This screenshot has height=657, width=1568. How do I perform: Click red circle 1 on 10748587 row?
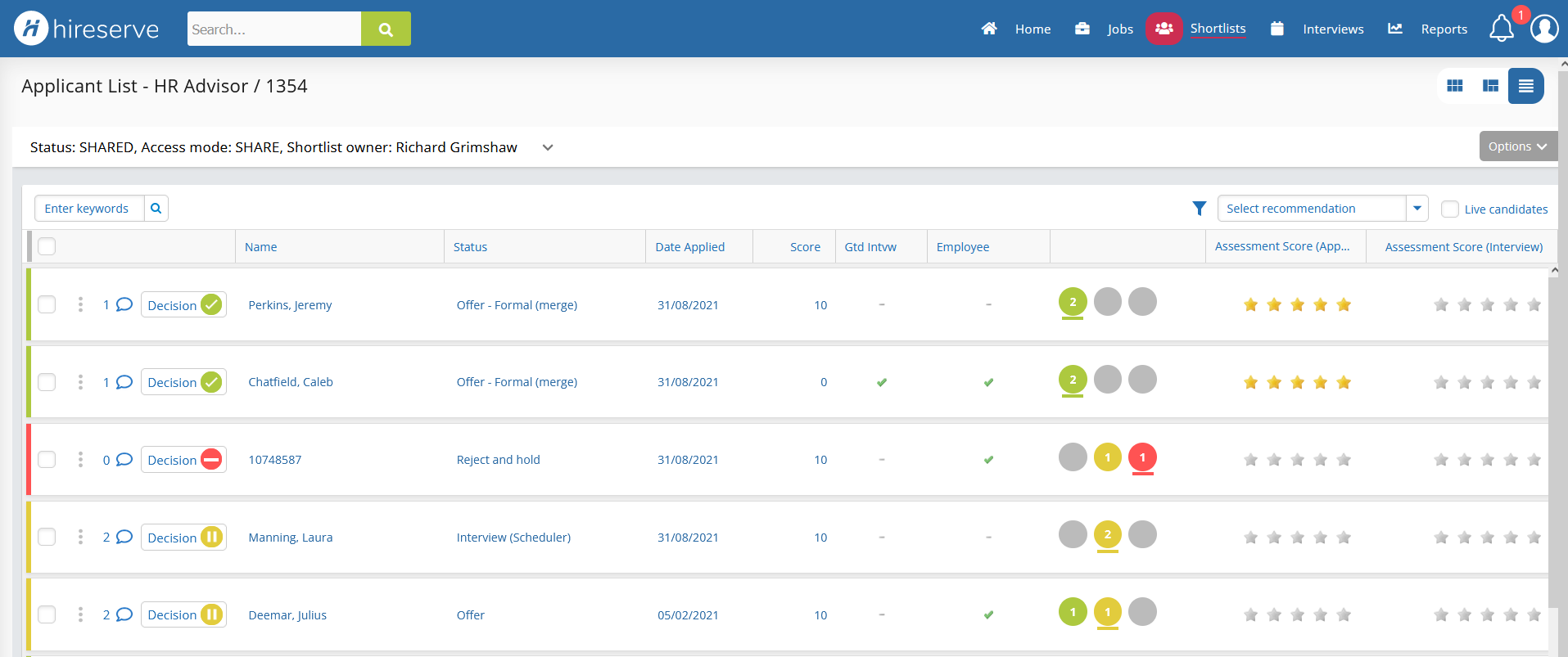click(x=1142, y=457)
